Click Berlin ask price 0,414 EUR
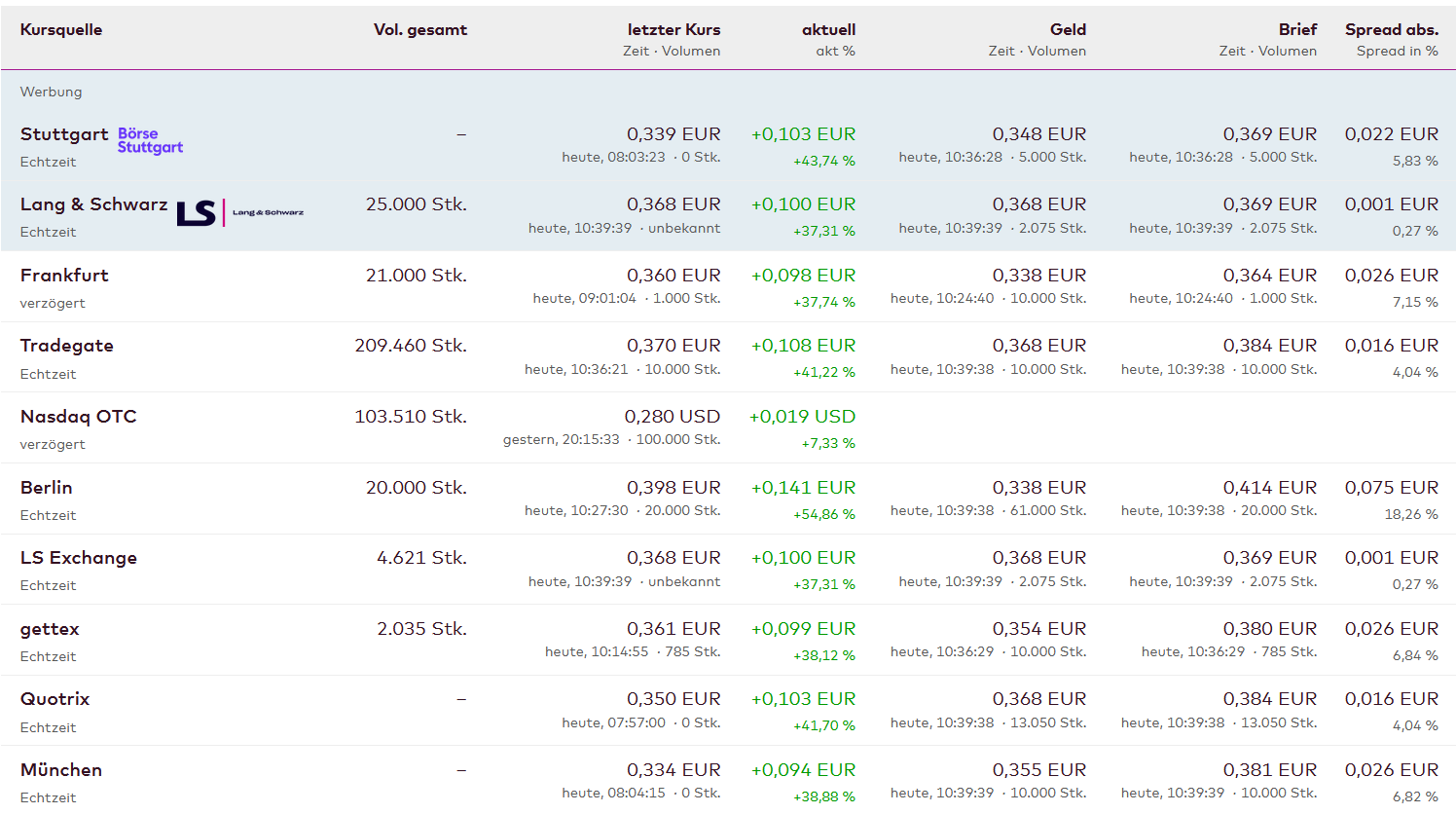Image resolution: width=1456 pixels, height=814 pixels. click(x=1270, y=488)
